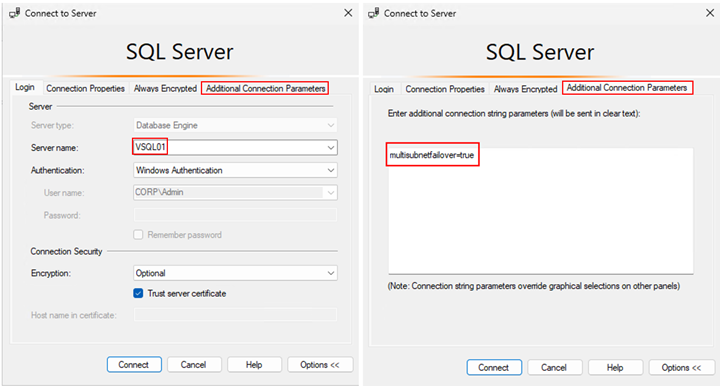
Task: Switch to Connection Properties tab in right dialog
Action: point(445,89)
